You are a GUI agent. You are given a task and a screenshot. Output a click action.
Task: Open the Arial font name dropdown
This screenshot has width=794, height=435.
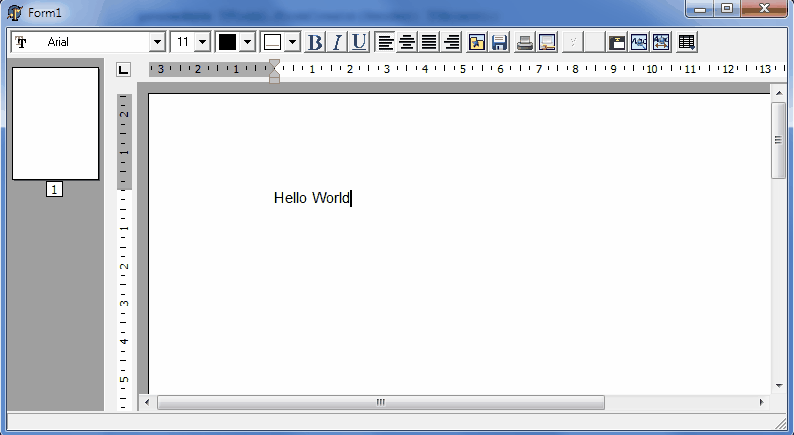coord(157,42)
